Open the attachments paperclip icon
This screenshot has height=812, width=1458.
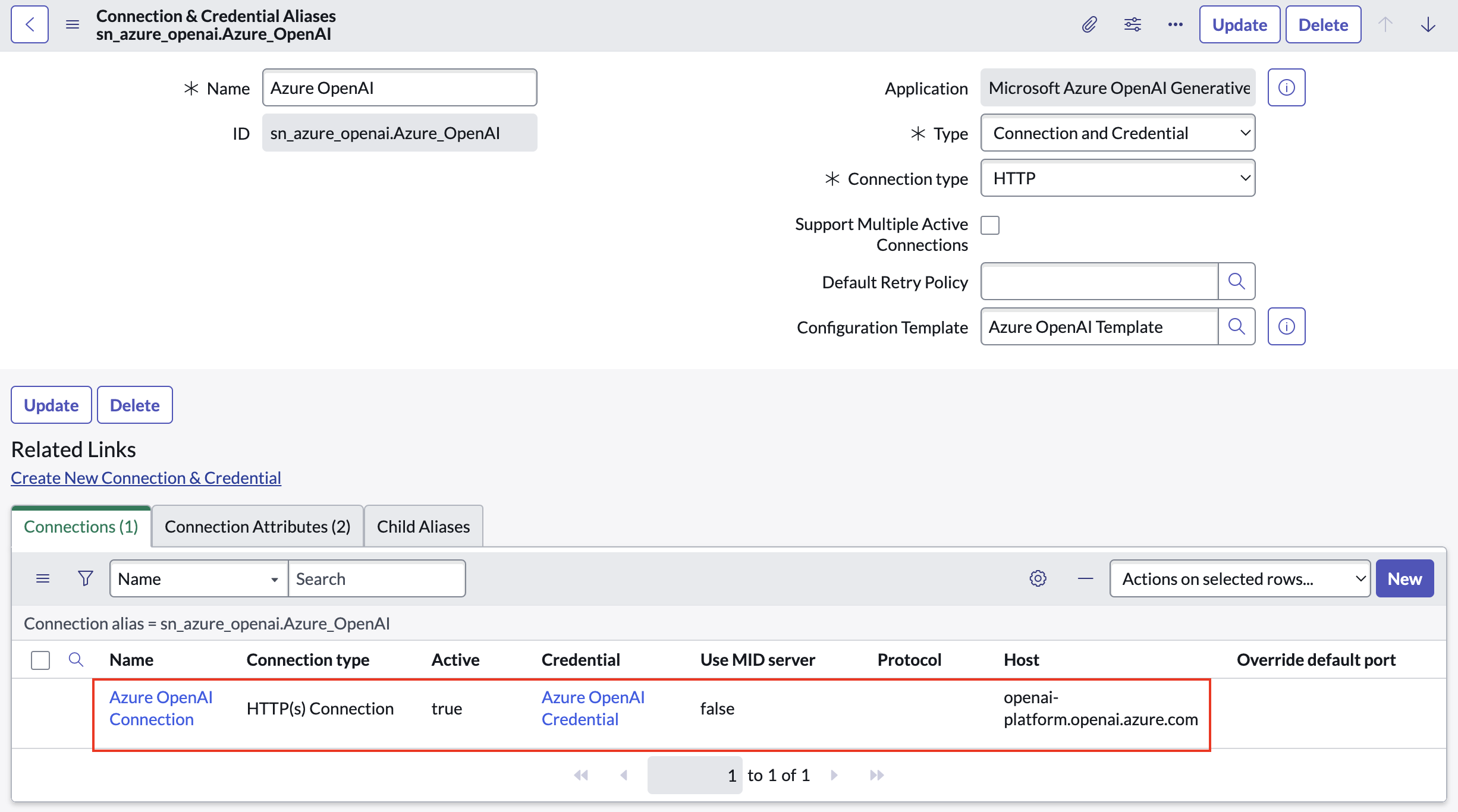pyautogui.click(x=1089, y=24)
